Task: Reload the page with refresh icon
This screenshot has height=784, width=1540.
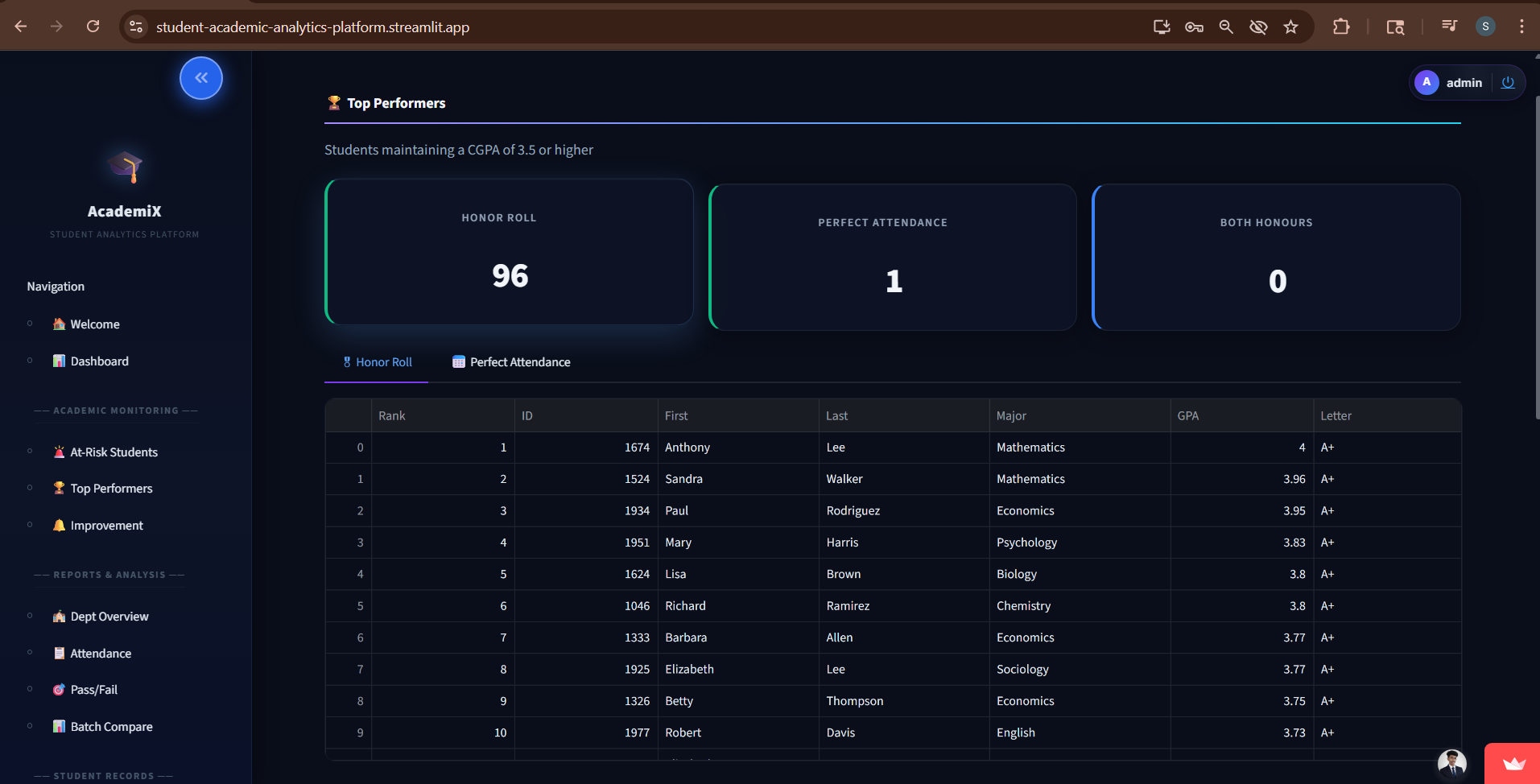Action: click(93, 27)
